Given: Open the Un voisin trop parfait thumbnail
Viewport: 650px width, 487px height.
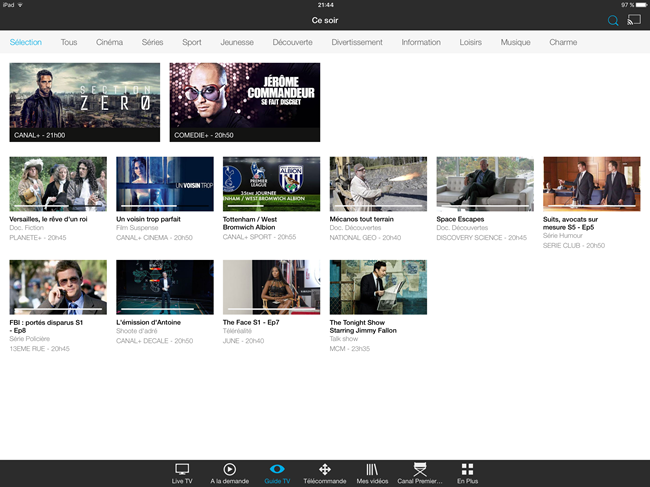Looking at the screenshot, I should click(x=165, y=184).
